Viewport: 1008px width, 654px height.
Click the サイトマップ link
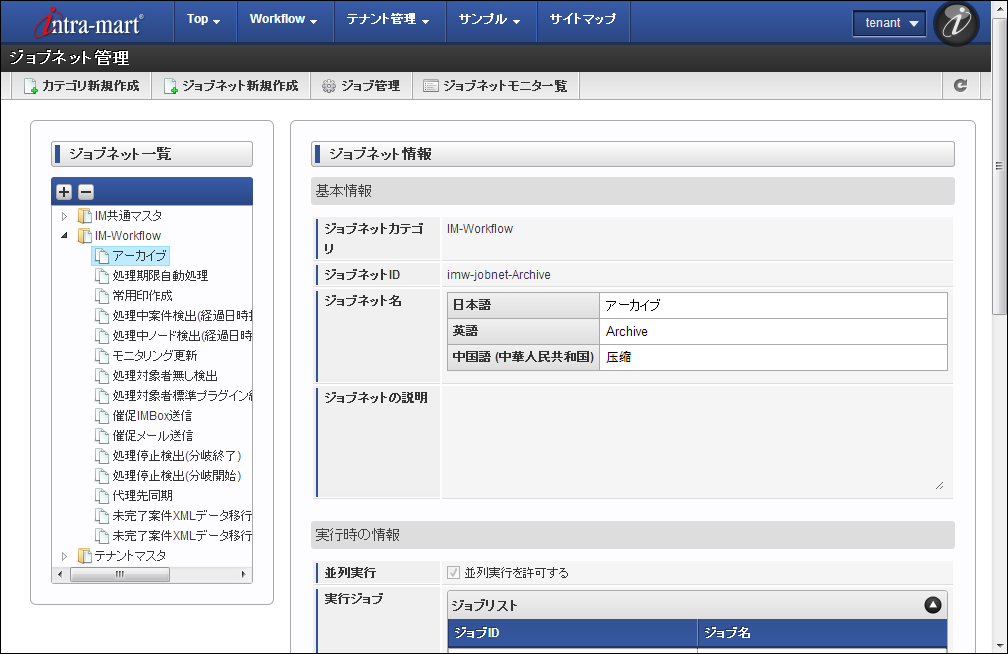coord(582,19)
